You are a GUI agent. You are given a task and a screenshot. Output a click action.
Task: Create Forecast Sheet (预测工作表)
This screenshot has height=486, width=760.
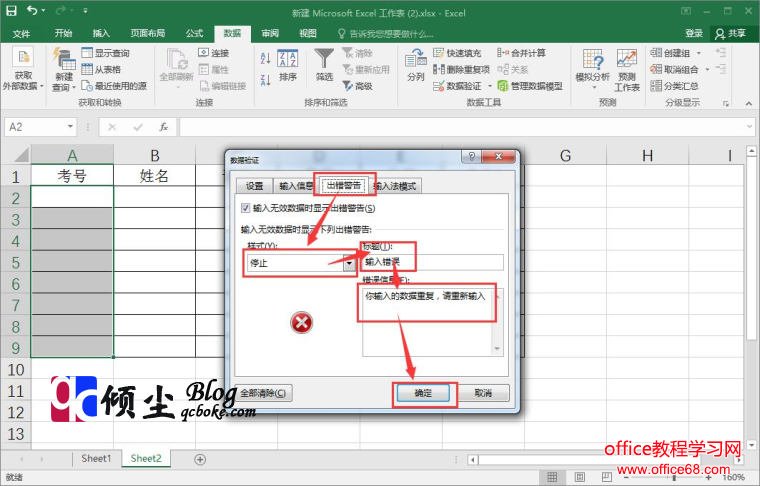(627, 70)
